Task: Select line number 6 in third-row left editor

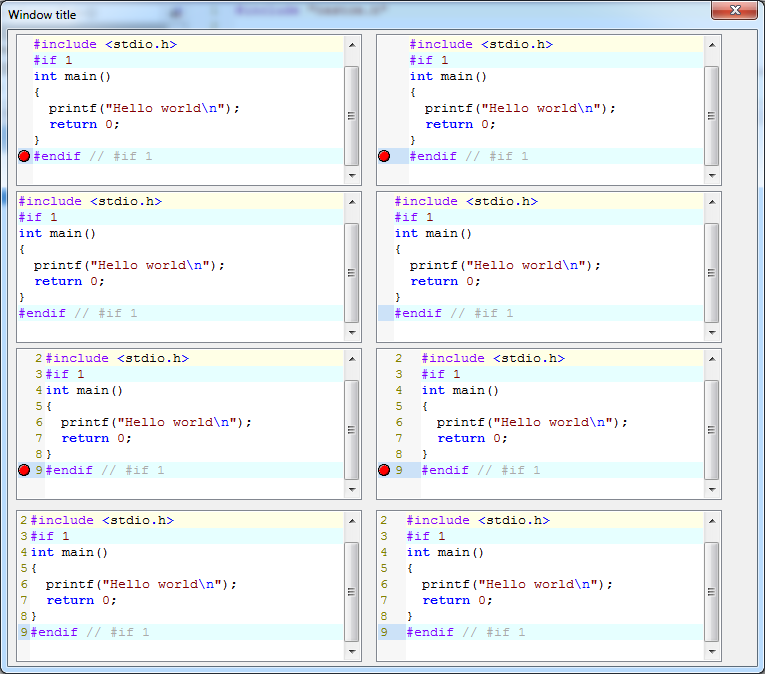Action: tap(39, 422)
